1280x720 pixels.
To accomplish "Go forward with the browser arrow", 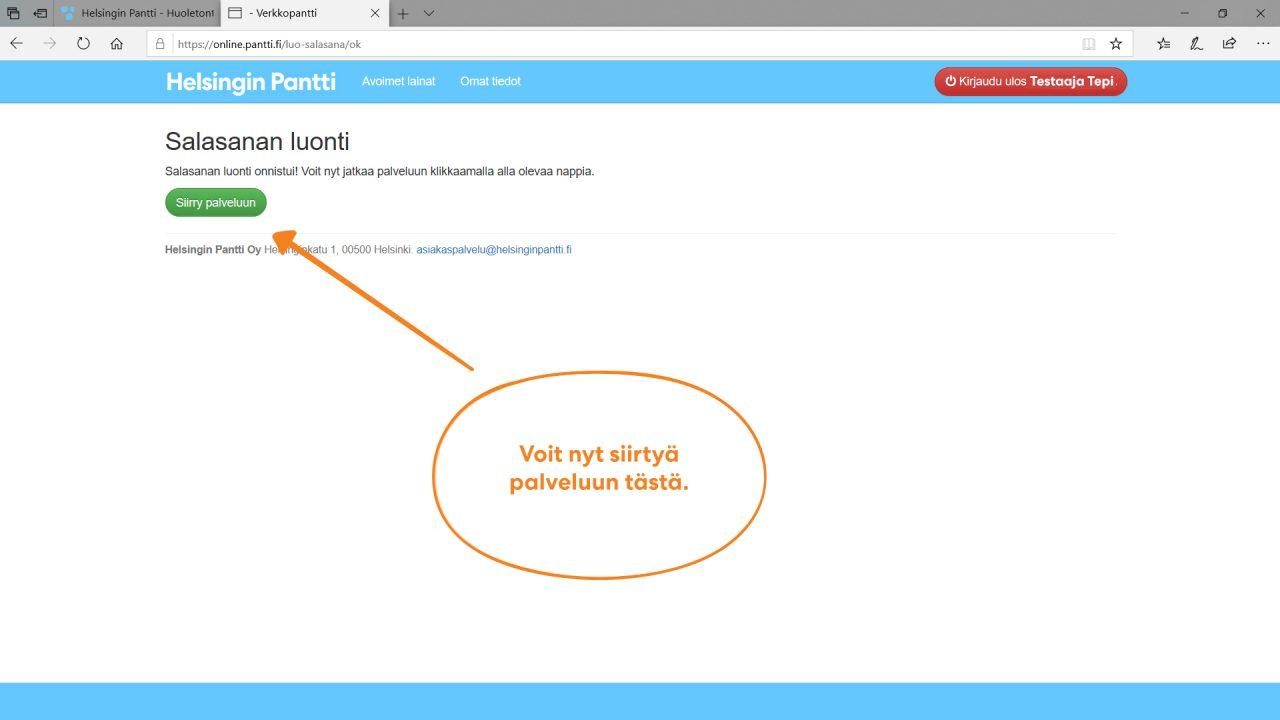I will pos(50,44).
